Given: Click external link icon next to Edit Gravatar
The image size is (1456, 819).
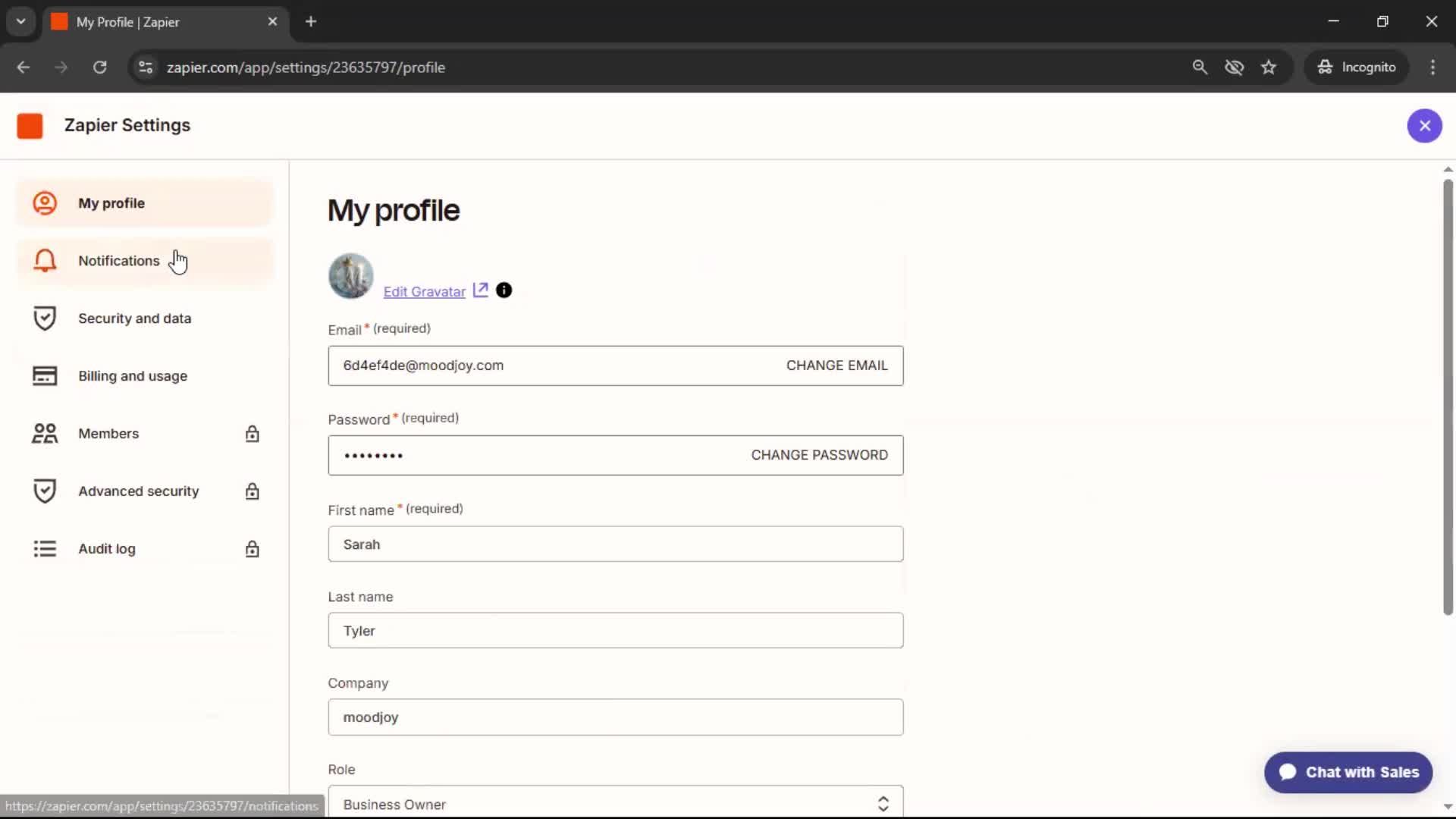Looking at the screenshot, I should (481, 290).
